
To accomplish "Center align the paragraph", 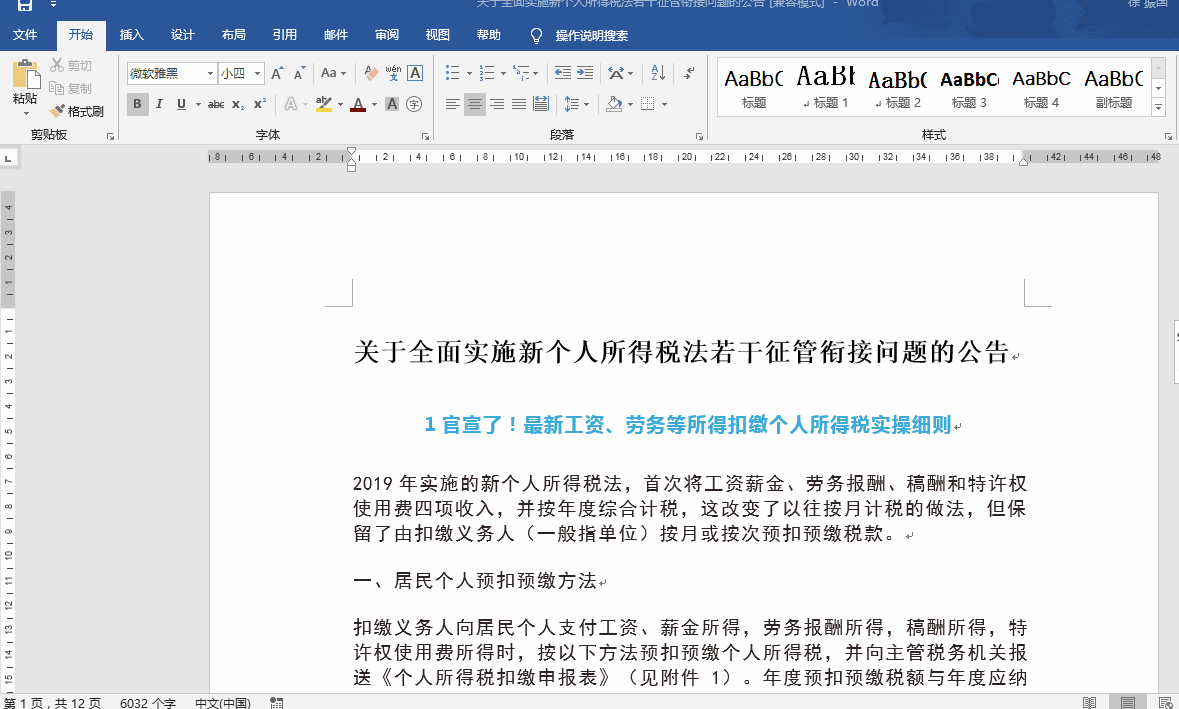I will click(474, 103).
